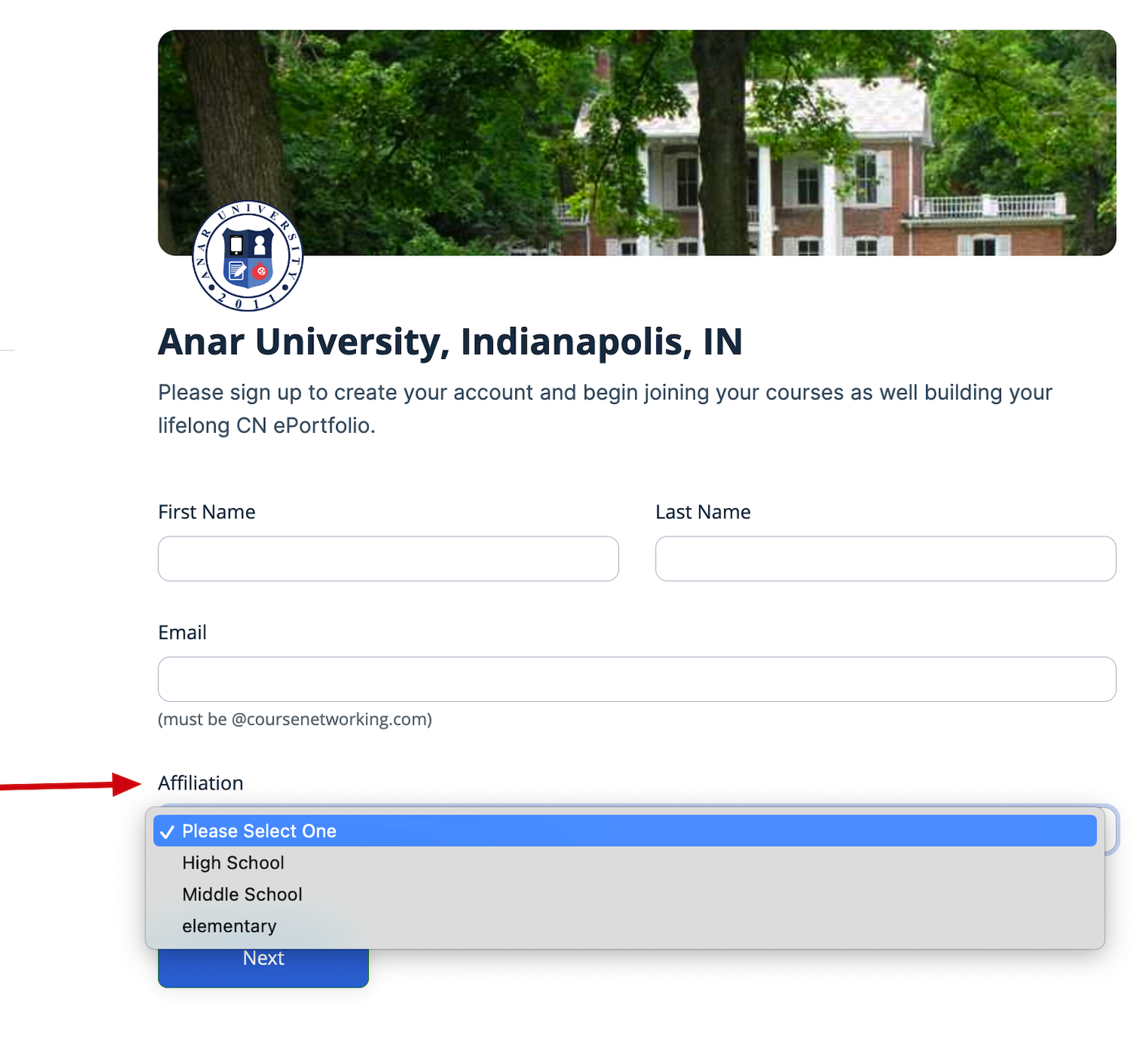Click the First Name label
This screenshot has width=1148, height=1047.
point(207,512)
